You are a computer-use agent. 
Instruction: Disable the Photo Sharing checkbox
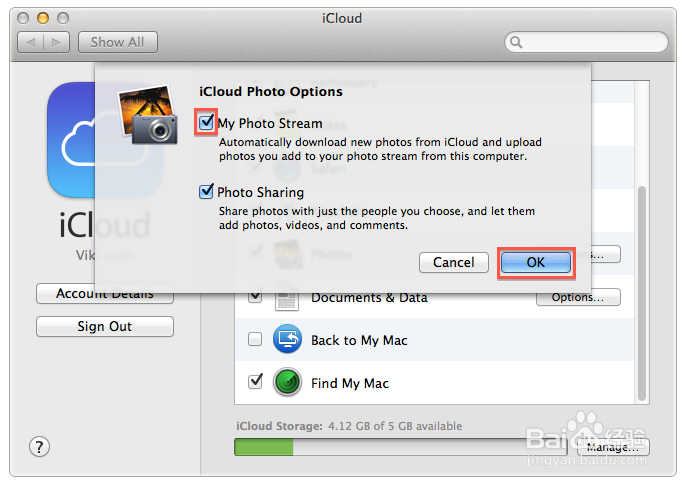[207, 192]
